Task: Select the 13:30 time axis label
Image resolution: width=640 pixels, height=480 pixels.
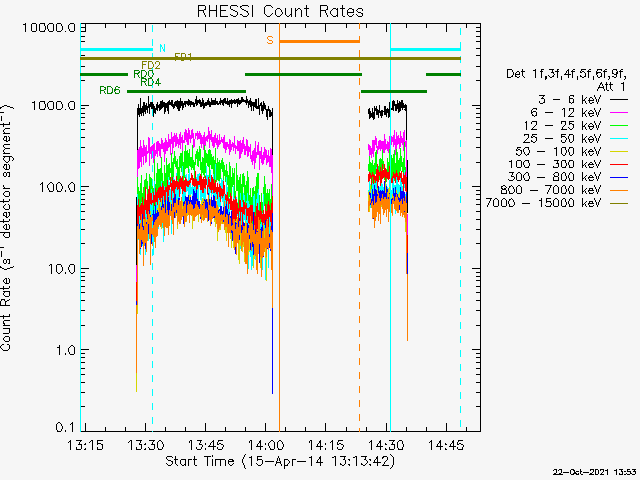Action: coord(145,444)
